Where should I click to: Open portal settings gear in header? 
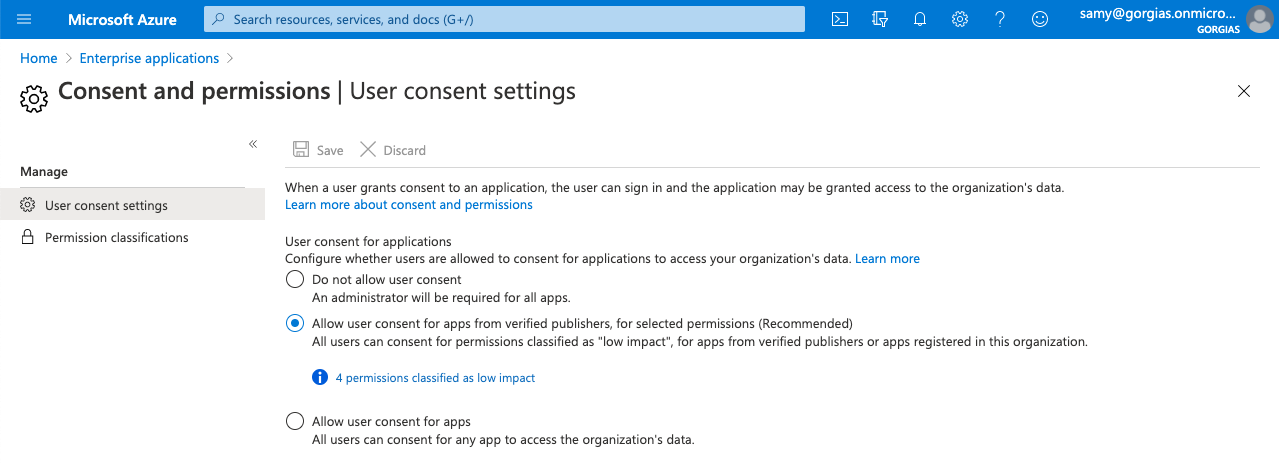point(960,19)
